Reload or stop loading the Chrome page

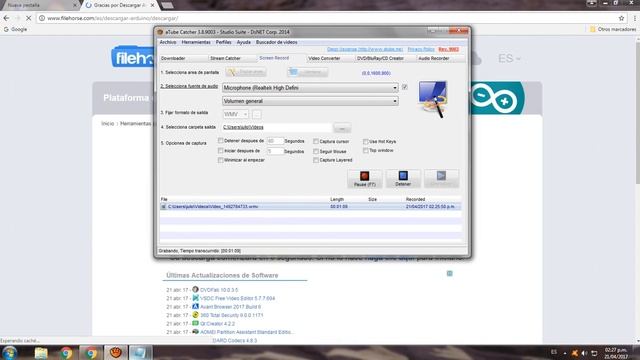[x=29, y=18]
